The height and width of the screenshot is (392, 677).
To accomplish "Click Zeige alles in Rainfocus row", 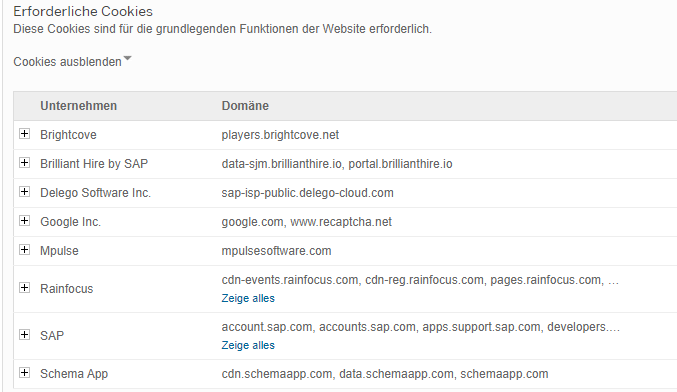I will pyautogui.click(x=248, y=298).
